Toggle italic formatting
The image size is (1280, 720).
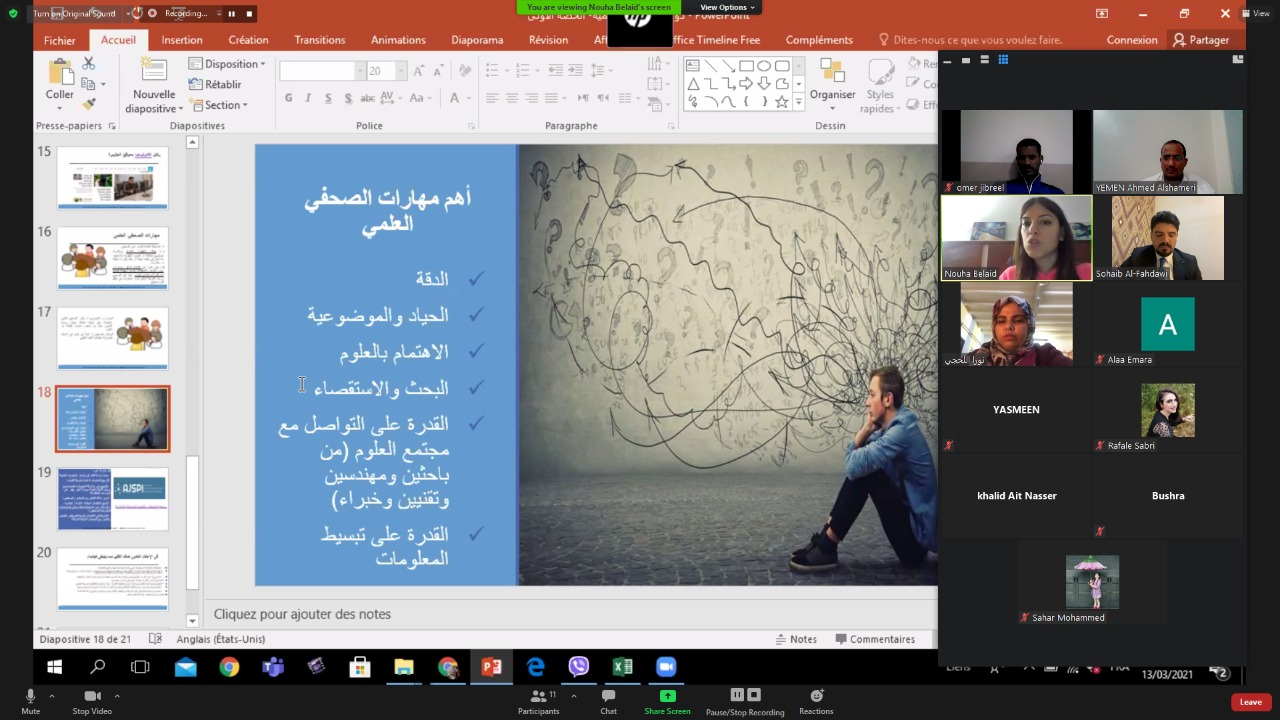(x=308, y=98)
